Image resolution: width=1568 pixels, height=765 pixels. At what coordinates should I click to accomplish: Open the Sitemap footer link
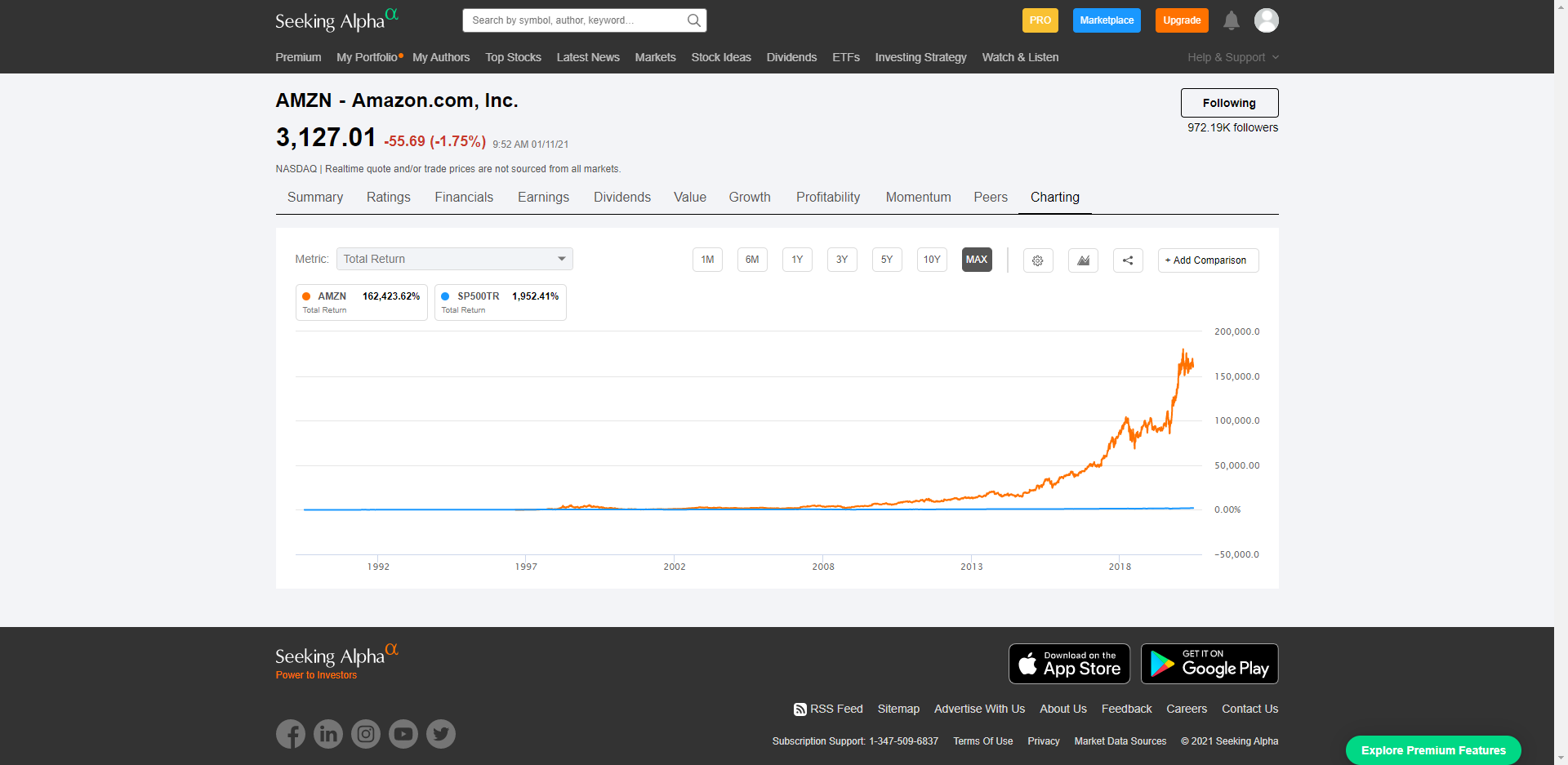pyautogui.click(x=898, y=709)
